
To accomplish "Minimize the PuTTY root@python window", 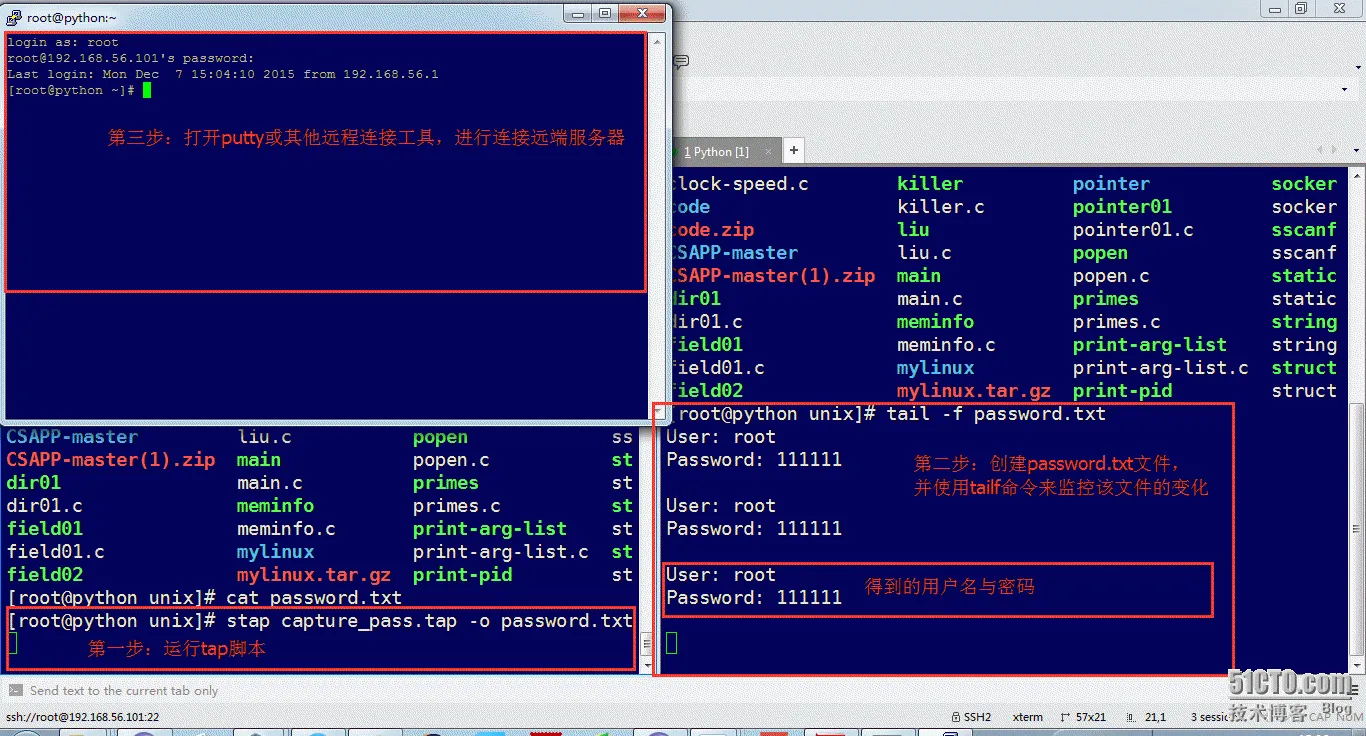I will pyautogui.click(x=580, y=13).
